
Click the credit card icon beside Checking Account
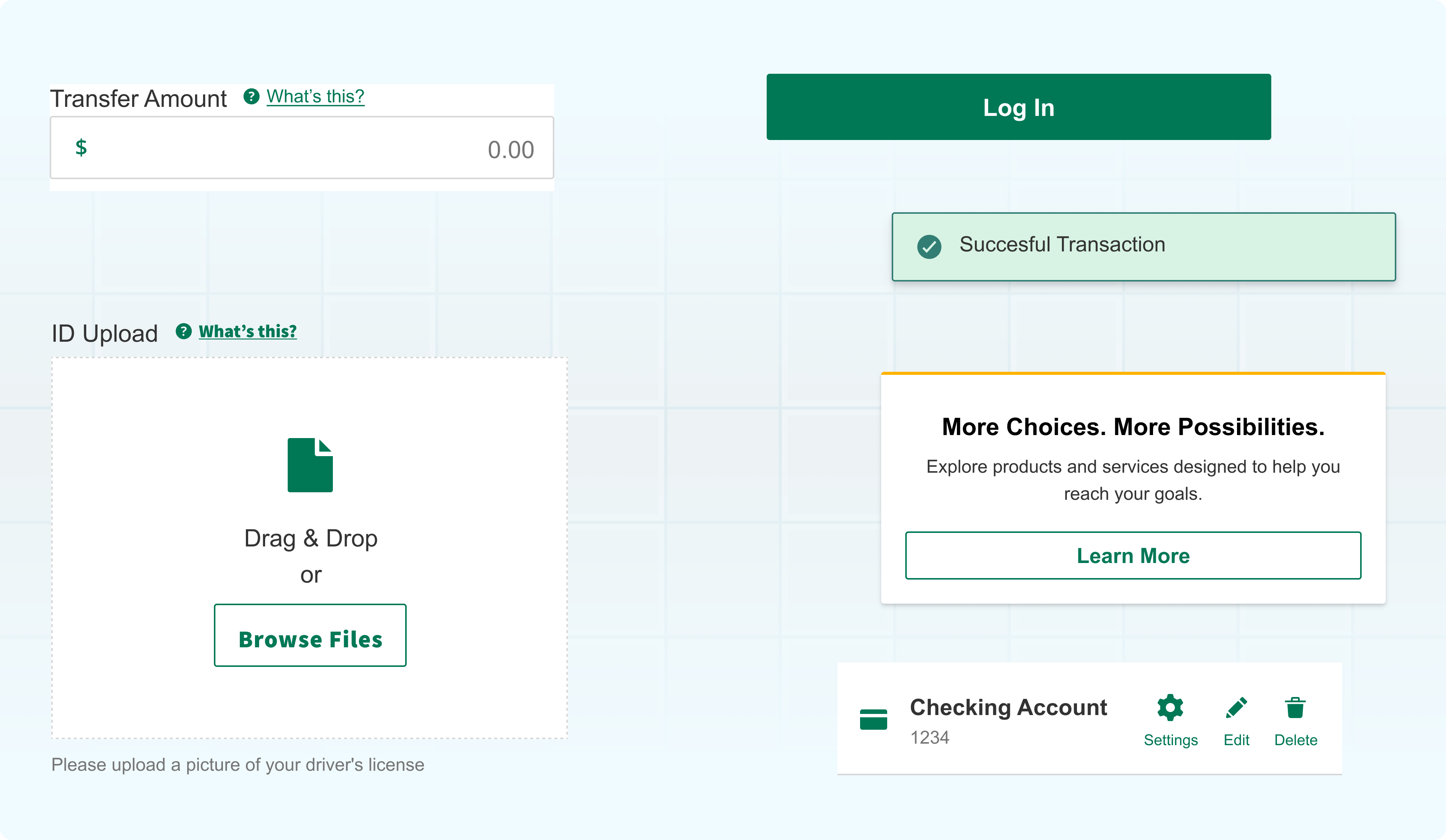pos(873,719)
